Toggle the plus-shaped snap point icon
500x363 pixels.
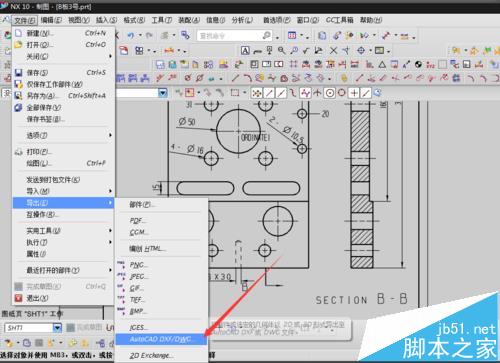354,93
